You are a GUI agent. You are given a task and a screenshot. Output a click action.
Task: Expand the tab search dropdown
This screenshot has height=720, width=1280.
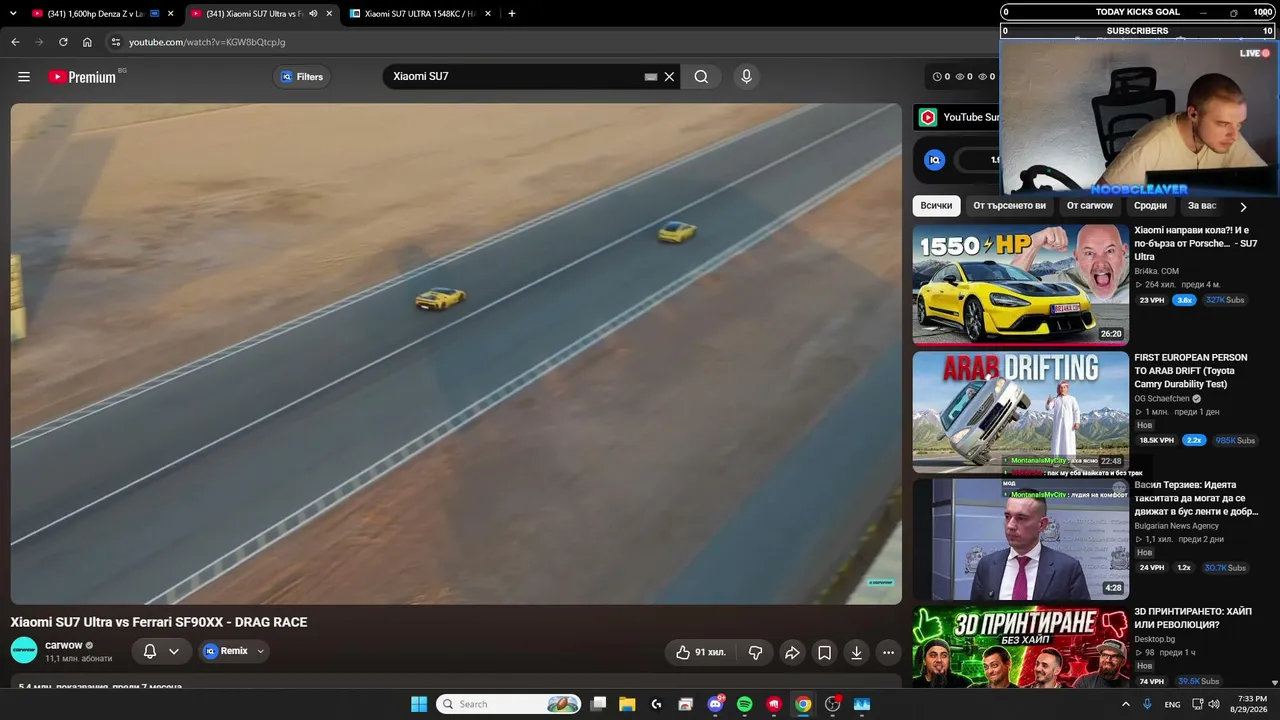tap(12, 14)
